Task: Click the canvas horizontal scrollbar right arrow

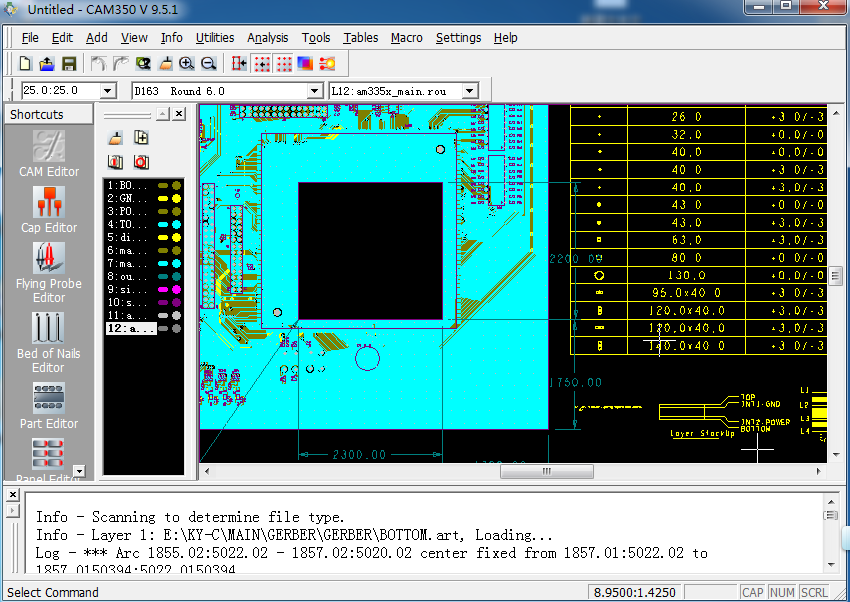Action: pyautogui.click(x=819, y=471)
